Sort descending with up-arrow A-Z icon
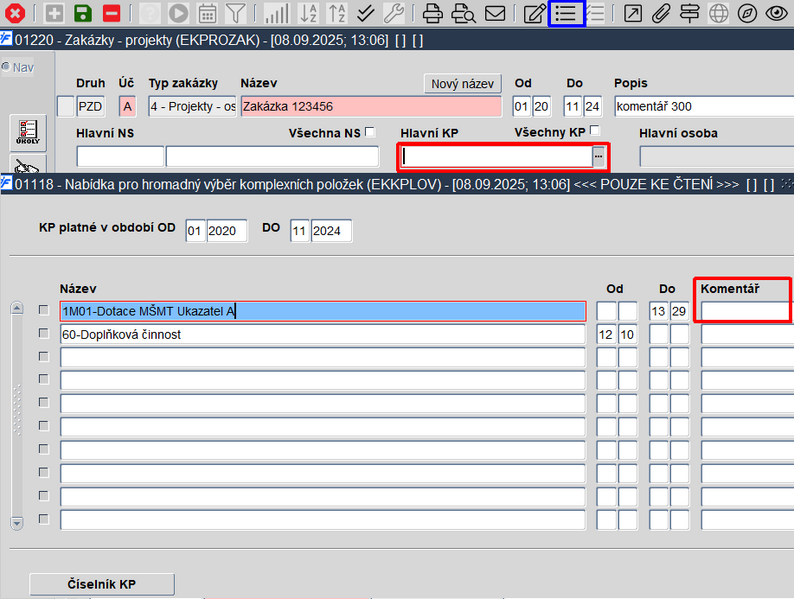 coord(336,13)
